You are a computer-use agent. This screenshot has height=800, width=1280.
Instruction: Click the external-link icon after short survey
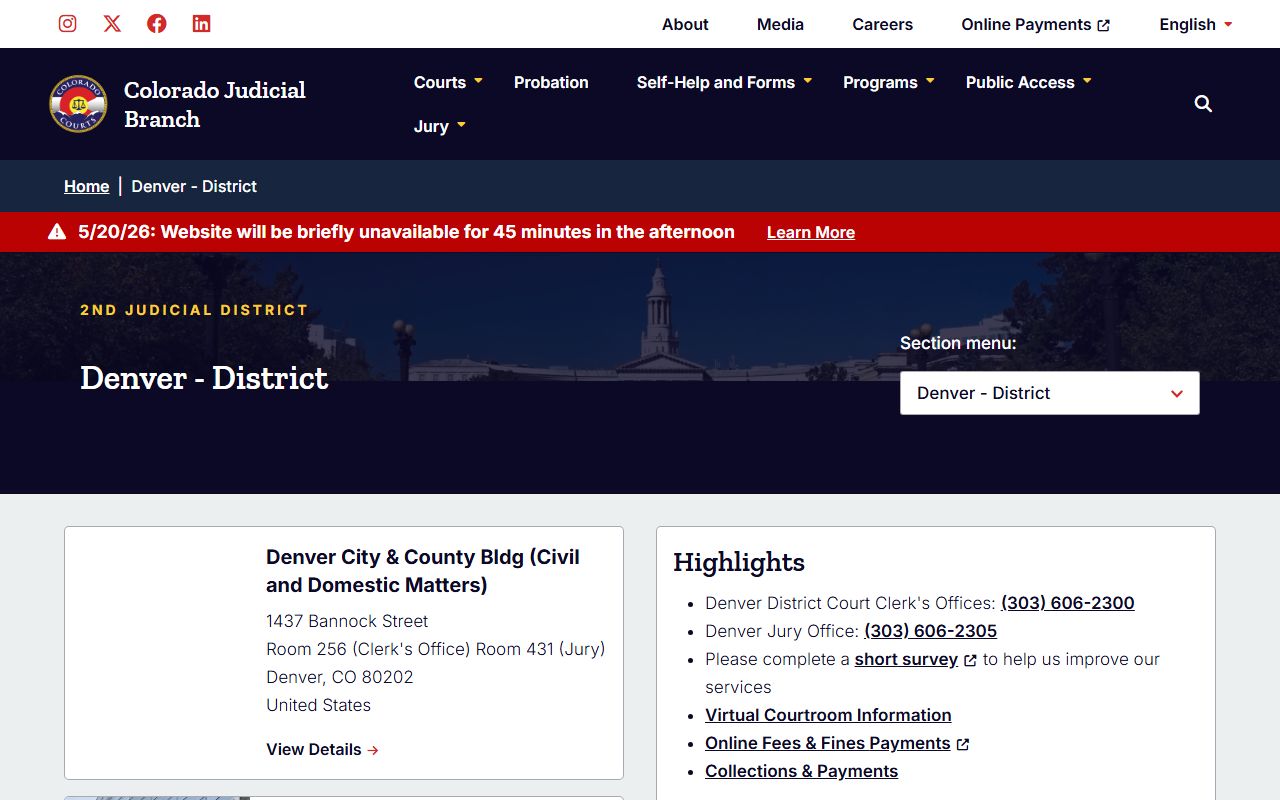pos(970,660)
